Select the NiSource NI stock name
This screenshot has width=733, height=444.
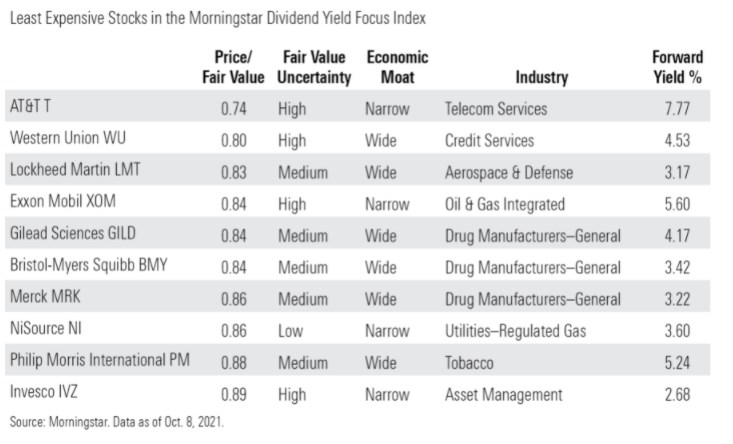pos(50,331)
